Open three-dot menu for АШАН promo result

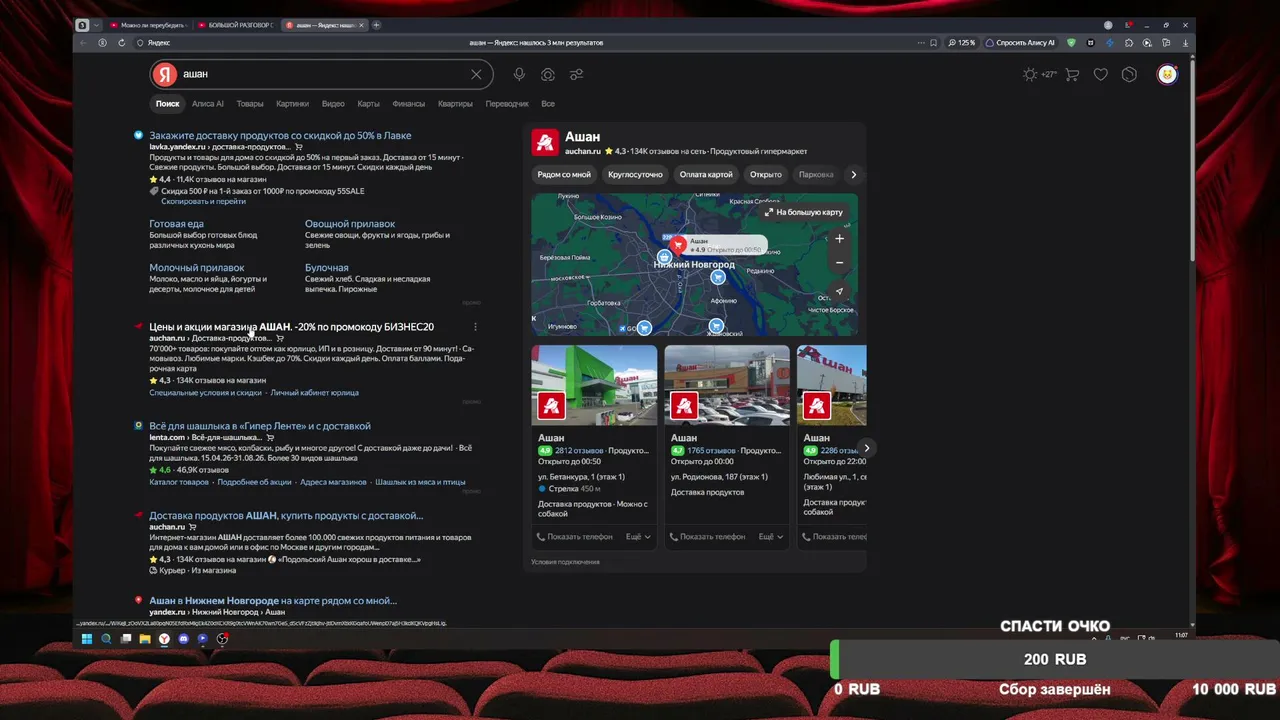tap(475, 327)
